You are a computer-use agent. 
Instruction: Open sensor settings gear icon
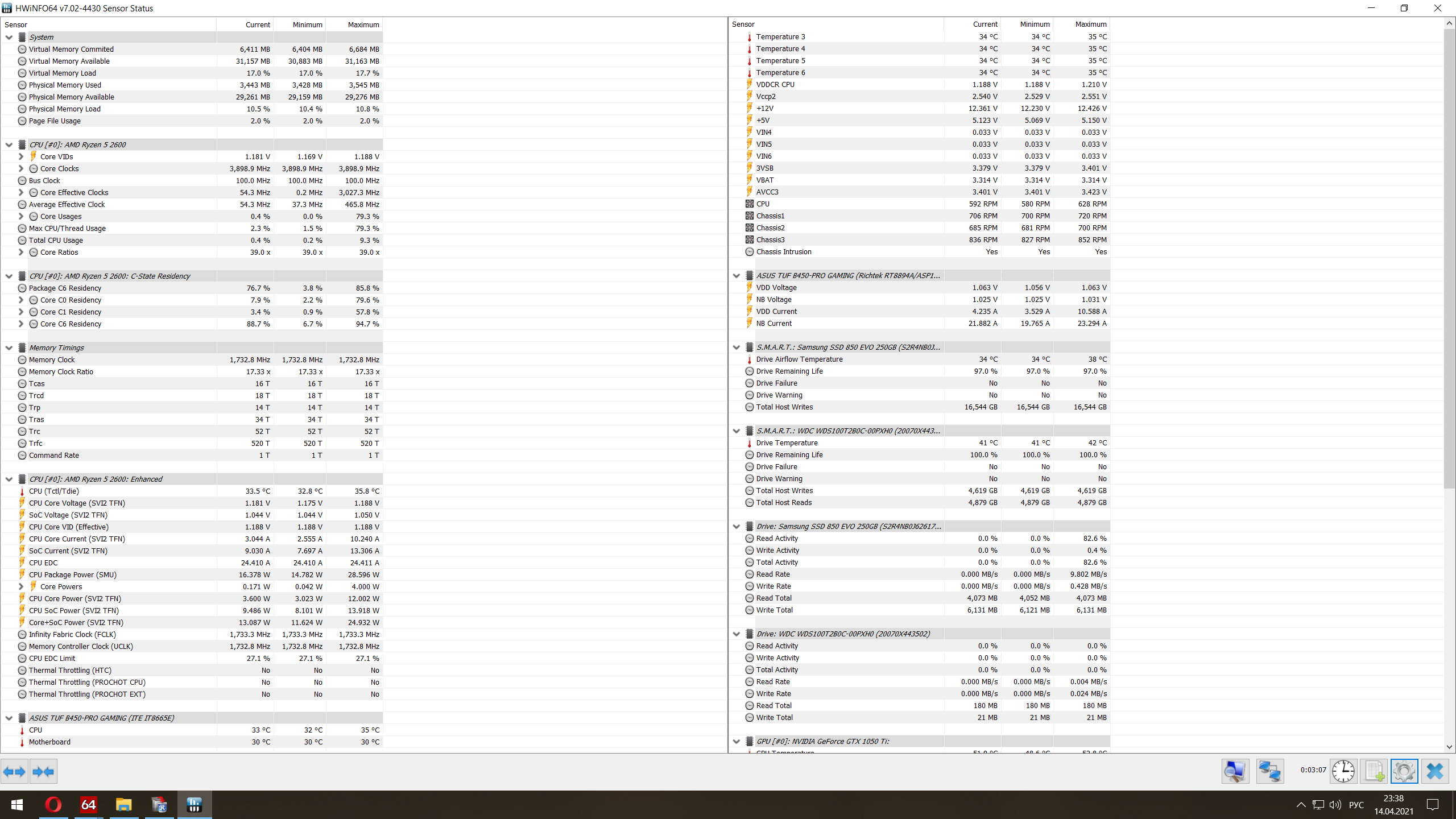point(1404,771)
